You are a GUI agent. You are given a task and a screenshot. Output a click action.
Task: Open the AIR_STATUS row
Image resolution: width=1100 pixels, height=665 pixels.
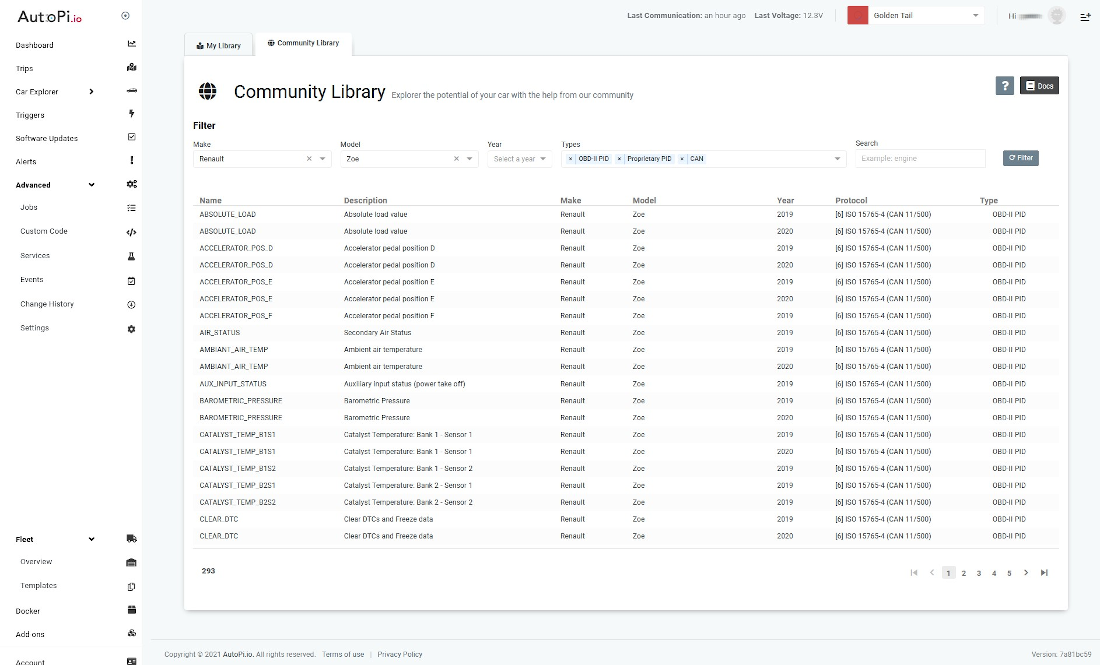626,332
